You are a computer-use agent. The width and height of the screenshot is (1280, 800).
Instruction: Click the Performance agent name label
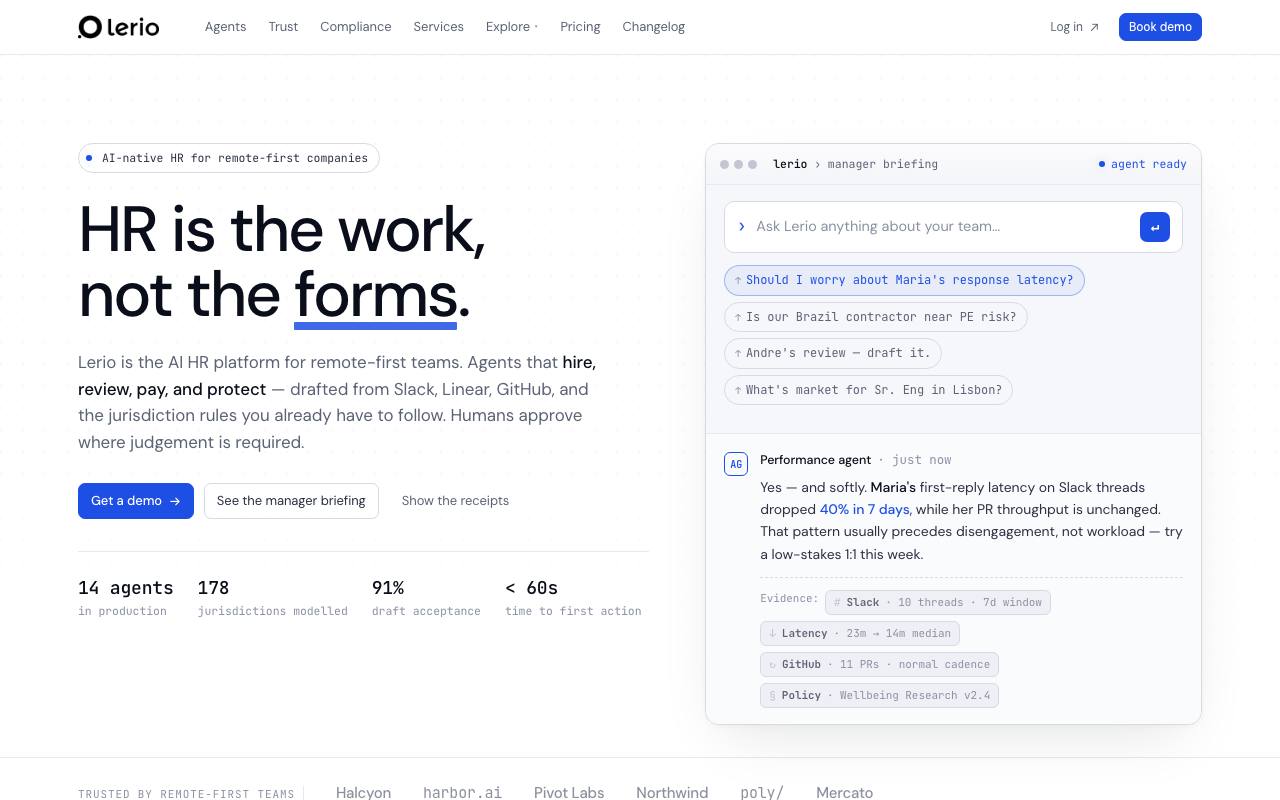click(x=815, y=460)
